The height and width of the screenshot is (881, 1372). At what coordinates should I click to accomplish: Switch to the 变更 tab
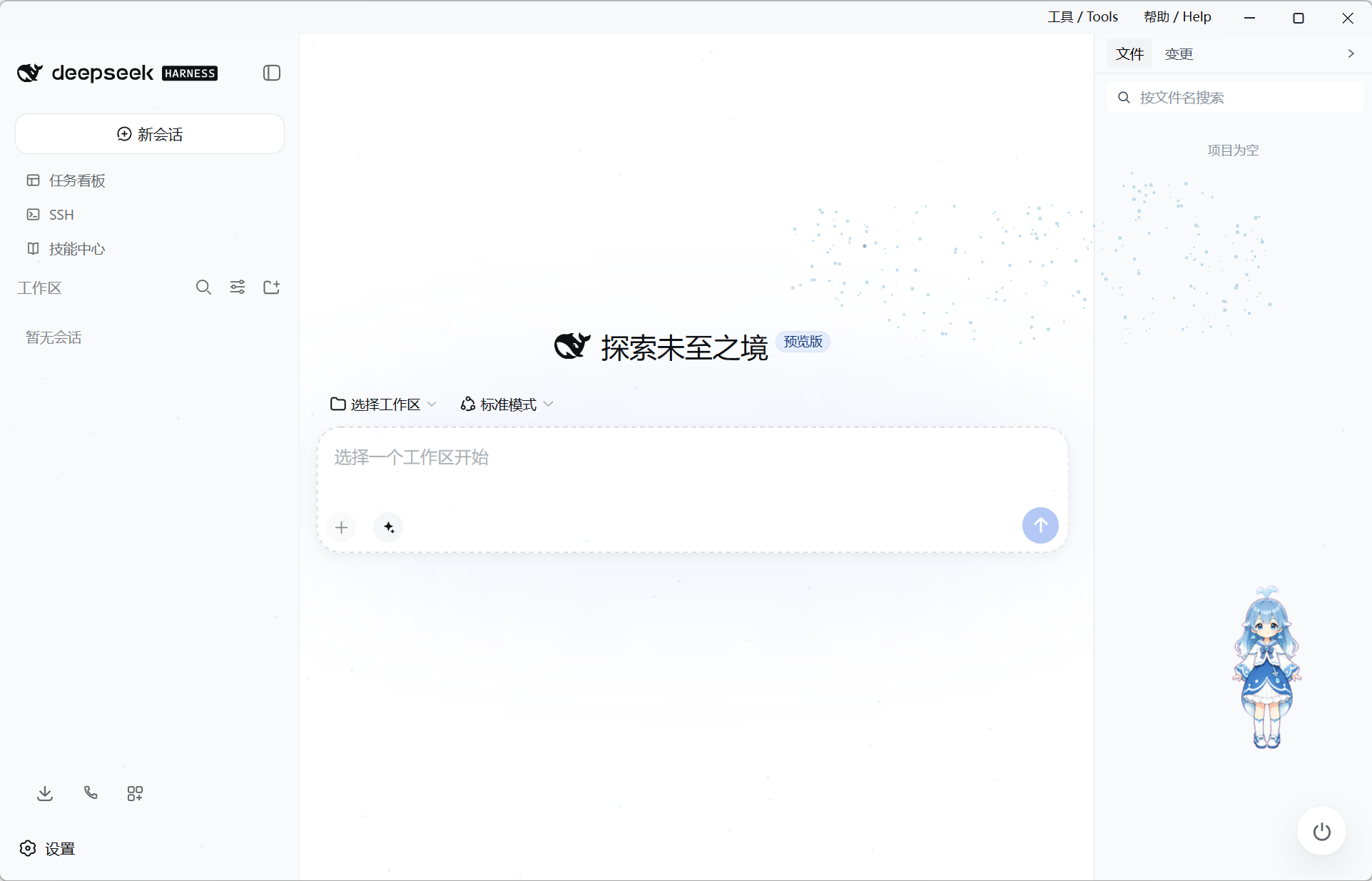pos(1179,54)
